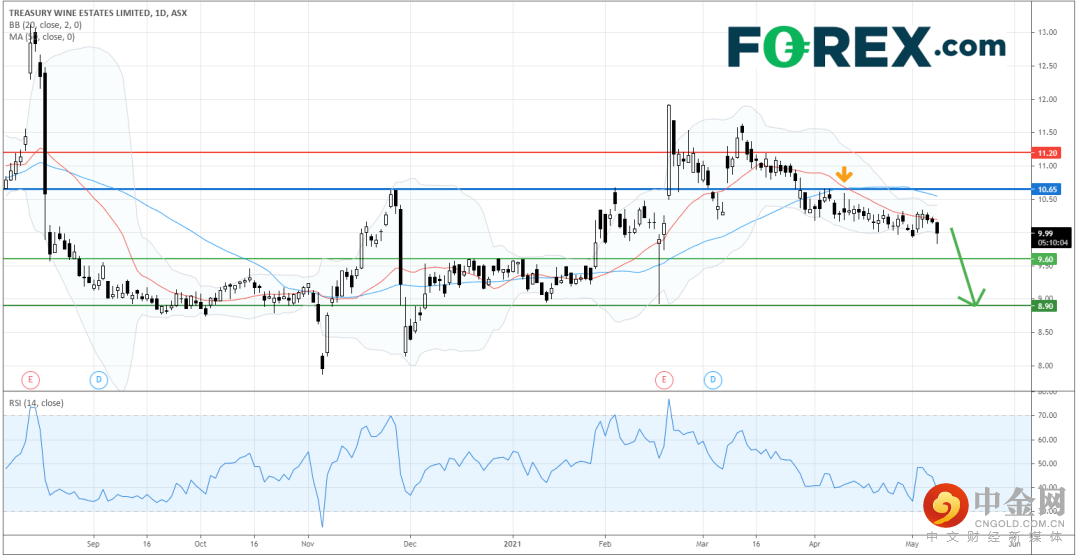Image resolution: width=1080 pixels, height=555 pixels.
Task: Open the dividend D marker near March 2021
Action: (x=712, y=379)
